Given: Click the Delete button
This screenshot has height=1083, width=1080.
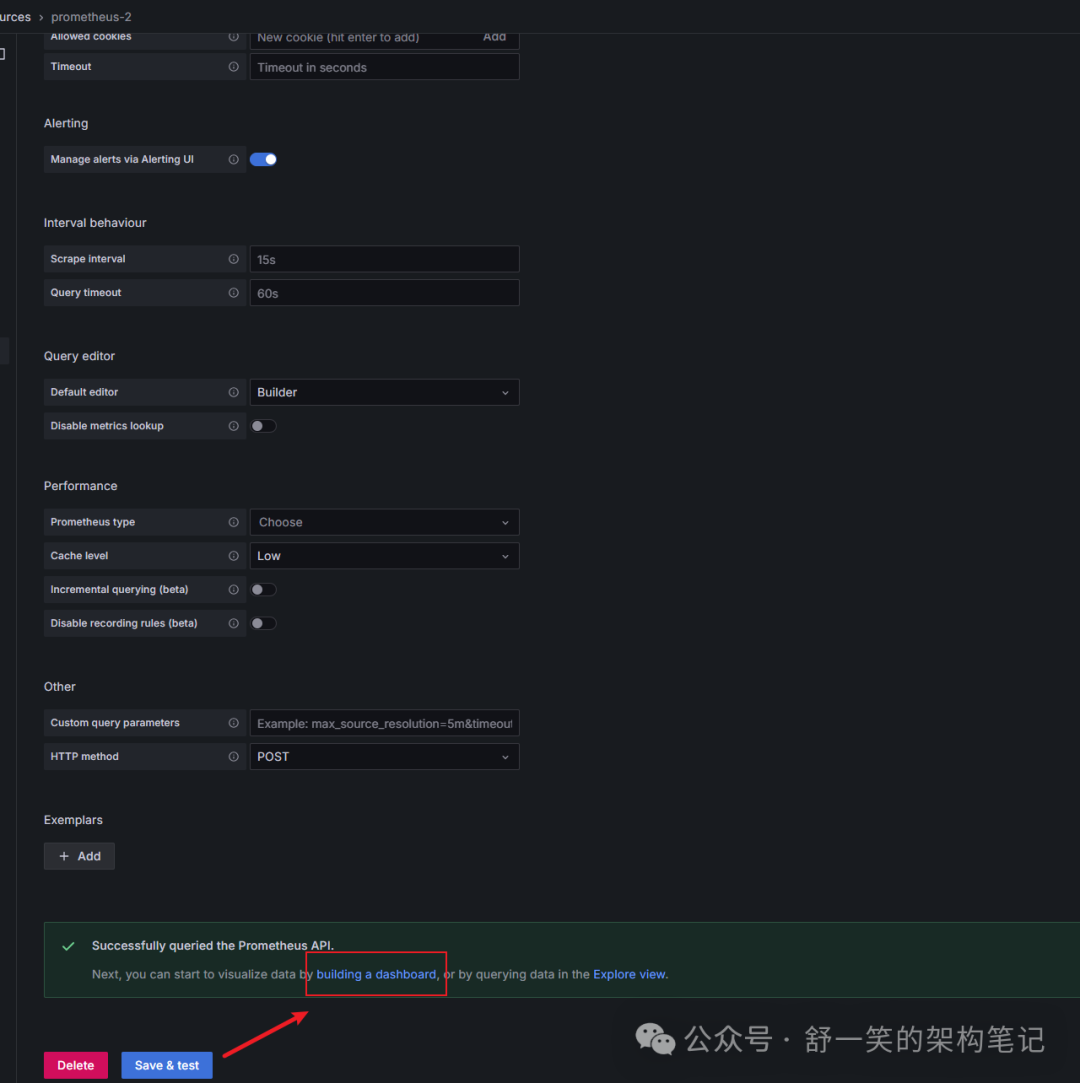Looking at the screenshot, I should [x=76, y=1065].
